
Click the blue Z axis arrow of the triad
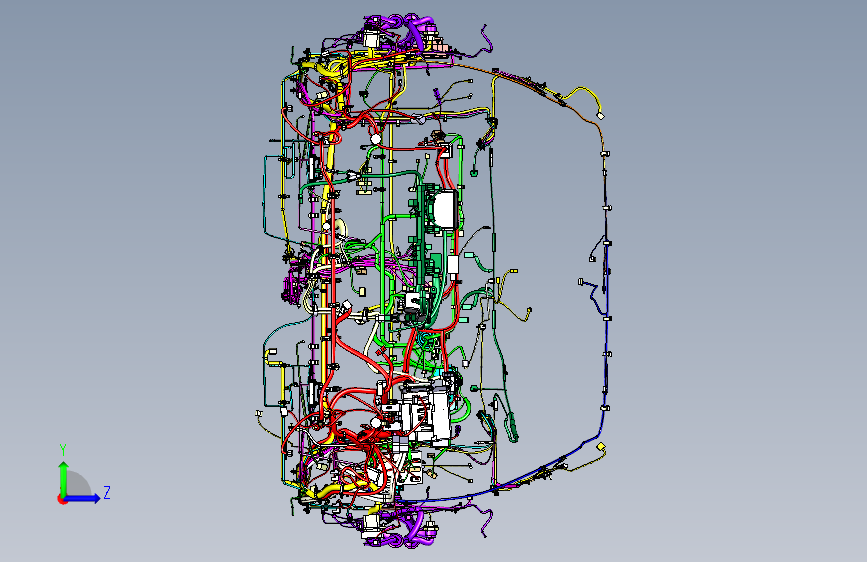[x=83, y=498]
